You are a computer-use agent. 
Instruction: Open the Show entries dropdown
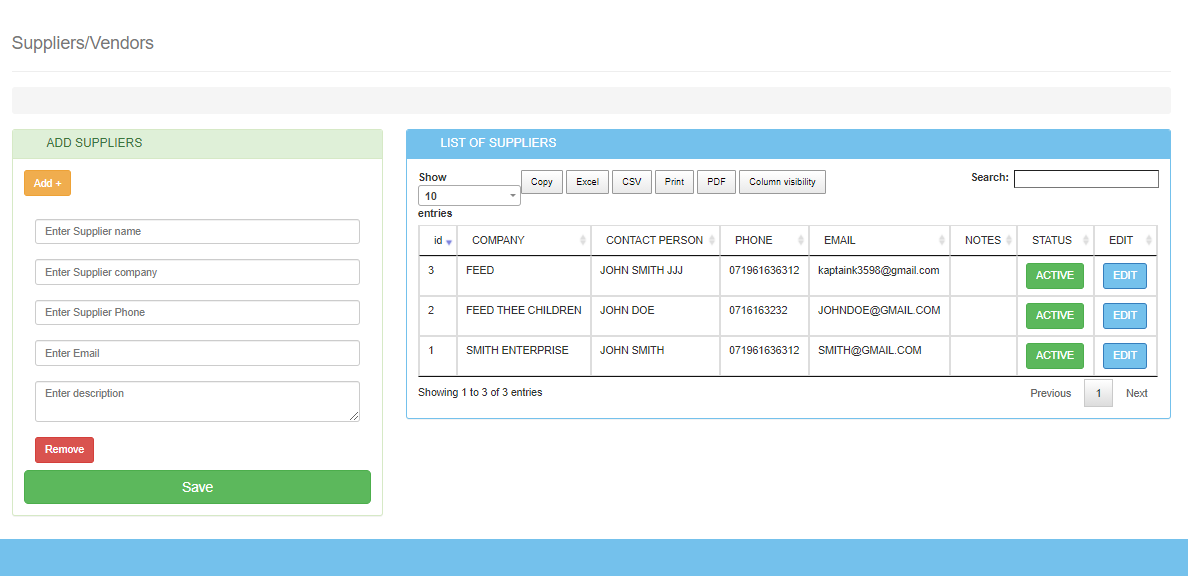coord(469,196)
